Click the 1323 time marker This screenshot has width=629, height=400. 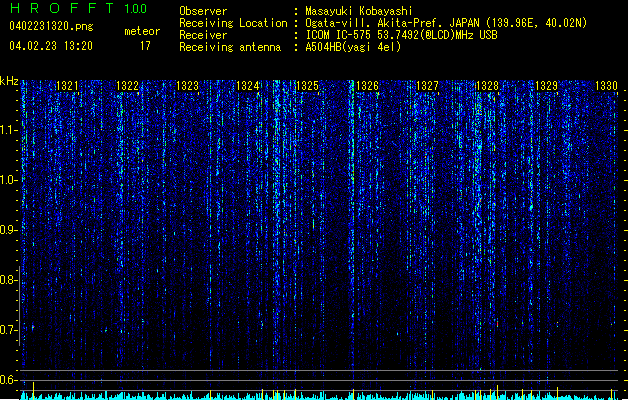click(x=187, y=86)
